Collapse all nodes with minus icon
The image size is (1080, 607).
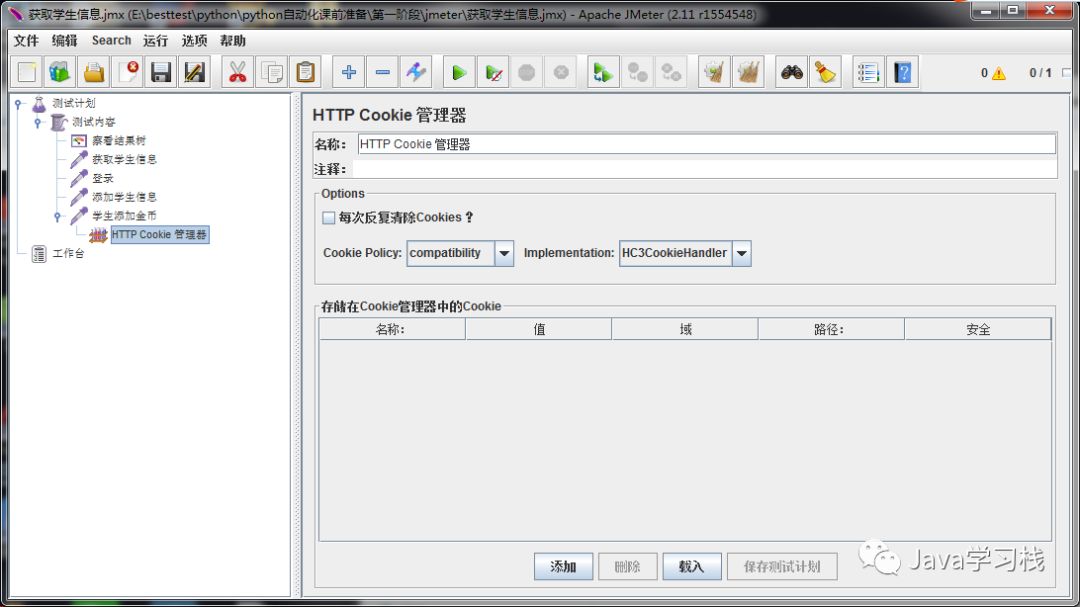click(x=382, y=72)
